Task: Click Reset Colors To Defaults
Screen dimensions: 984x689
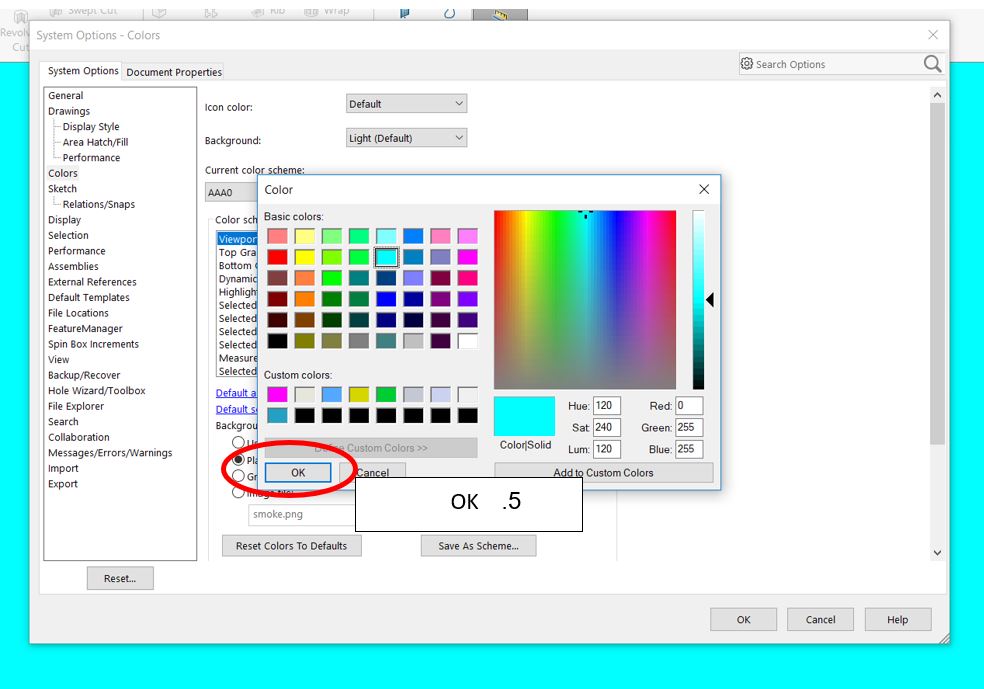Action: pyautogui.click(x=291, y=546)
